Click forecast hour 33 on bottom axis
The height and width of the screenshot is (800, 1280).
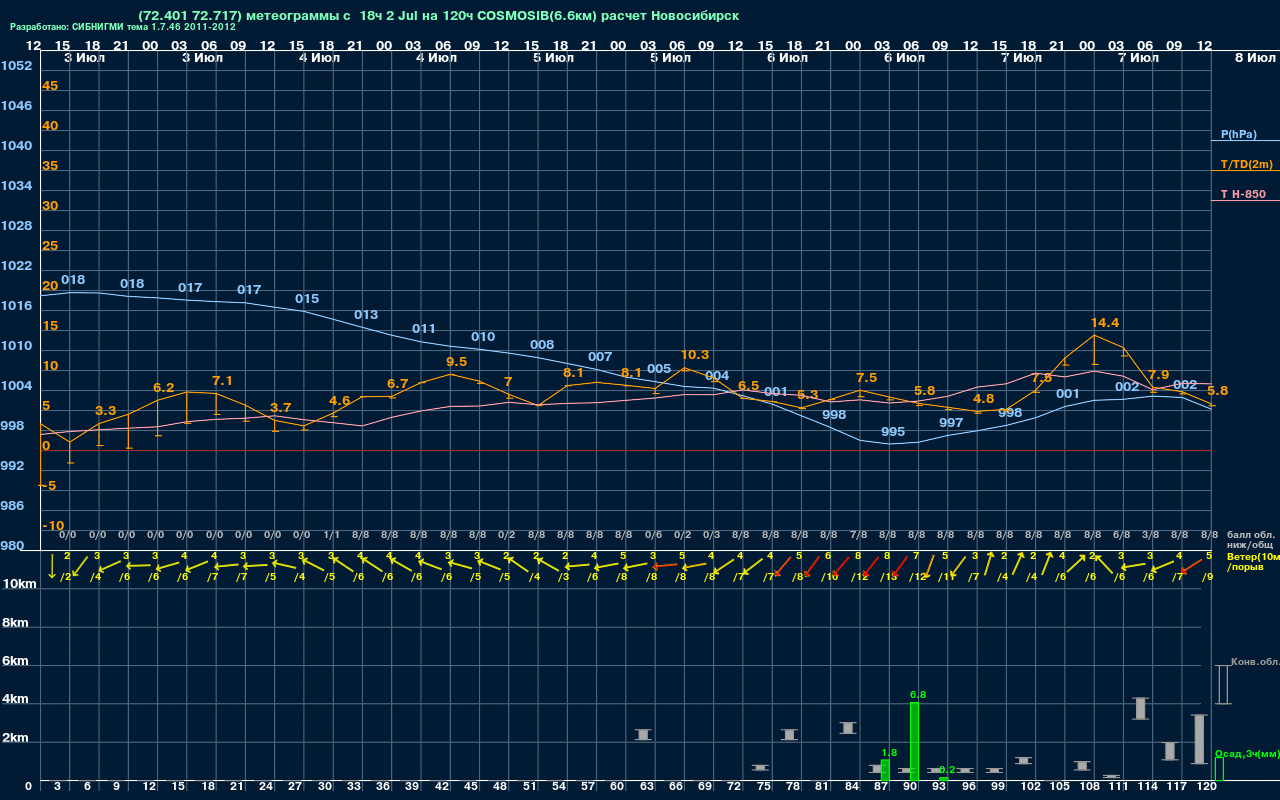click(354, 787)
